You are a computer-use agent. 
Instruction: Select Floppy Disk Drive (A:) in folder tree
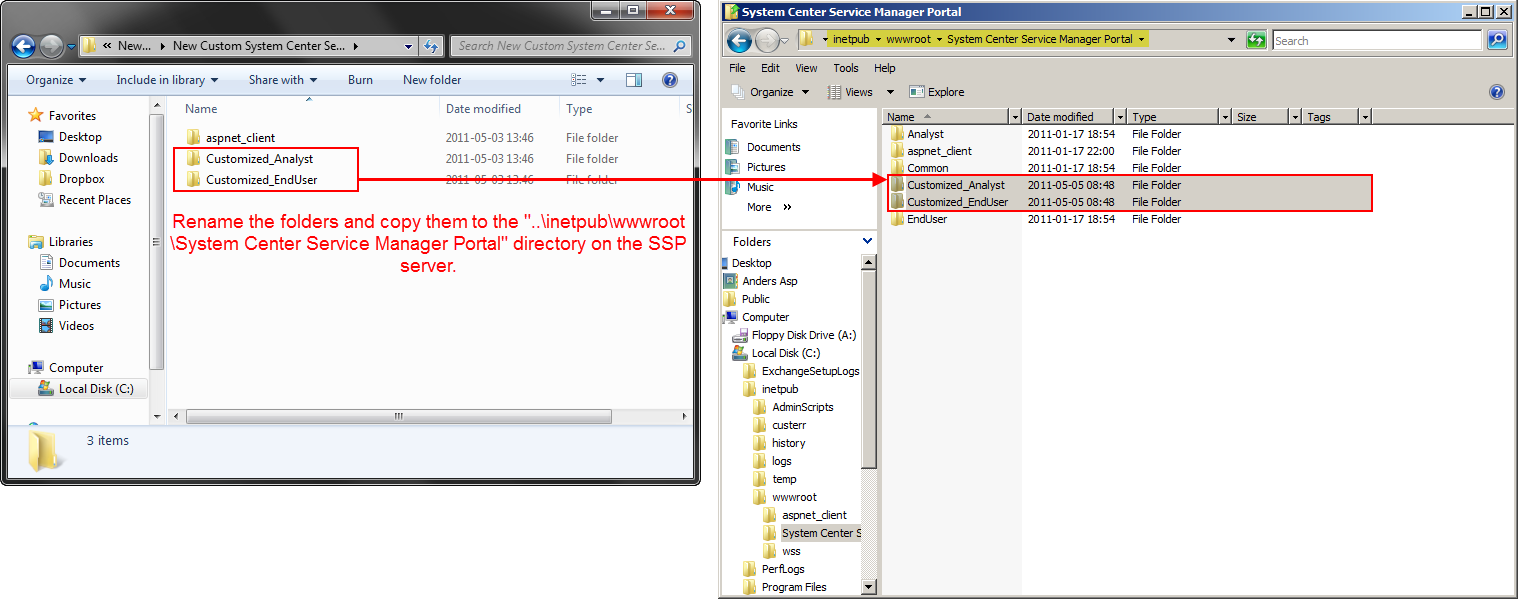(794, 335)
